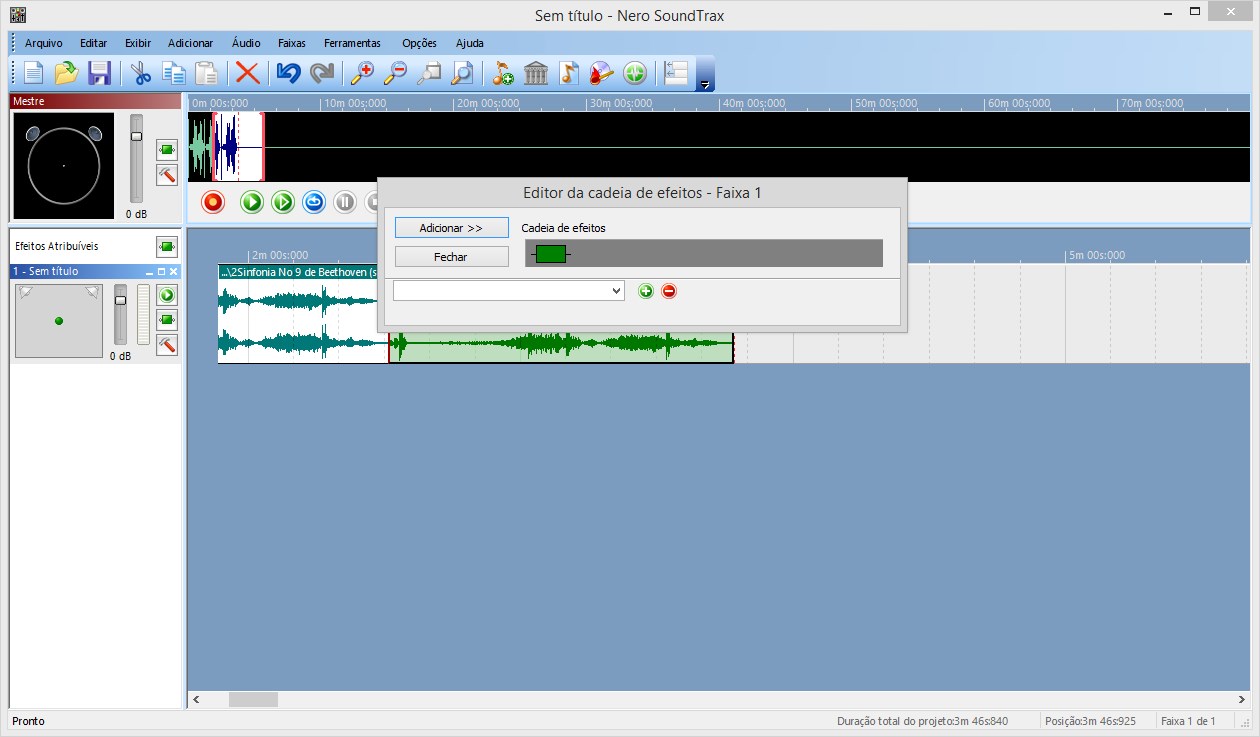Open the Faixas menu
Viewport: 1260px width, 737px height.
point(292,43)
